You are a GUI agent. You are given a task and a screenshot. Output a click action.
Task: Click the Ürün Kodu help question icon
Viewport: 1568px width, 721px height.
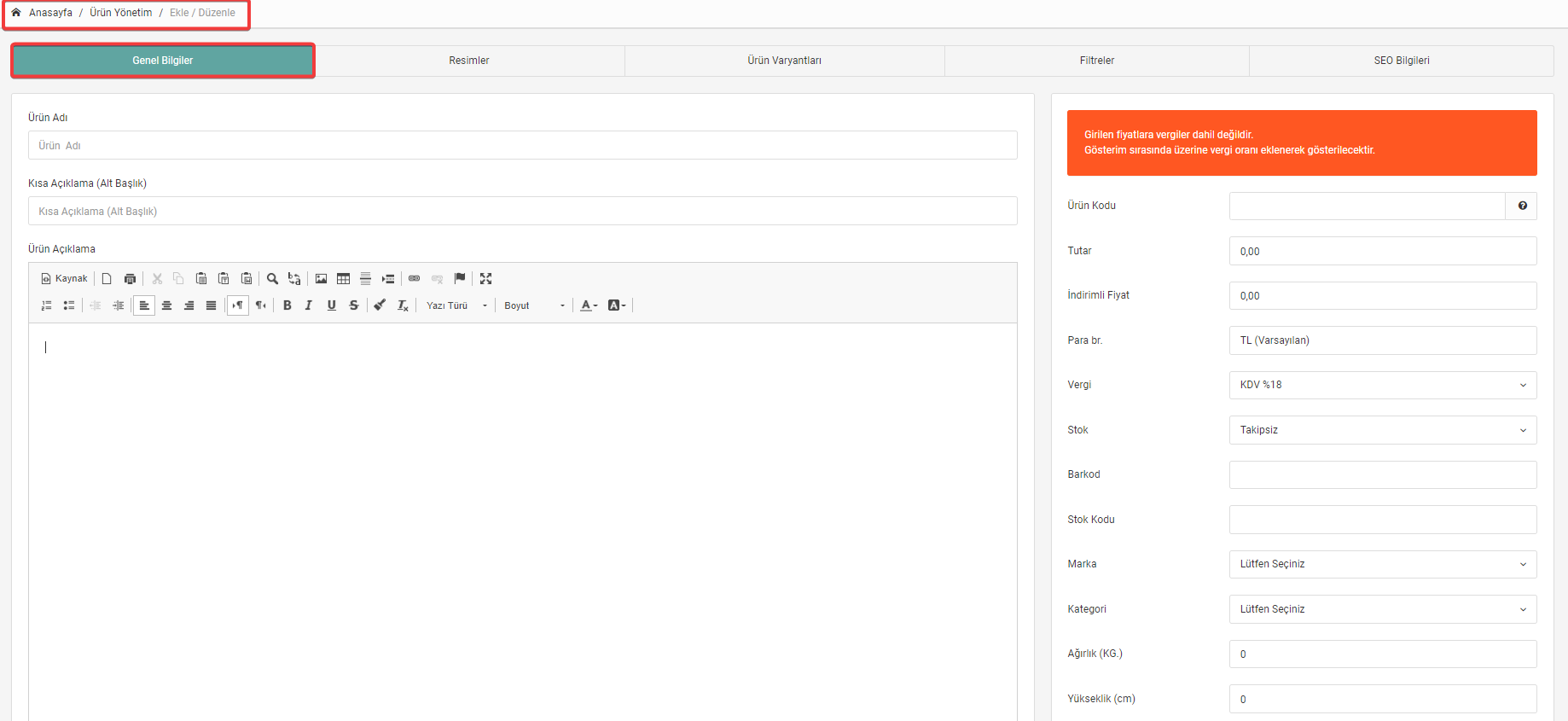pyautogui.click(x=1522, y=206)
